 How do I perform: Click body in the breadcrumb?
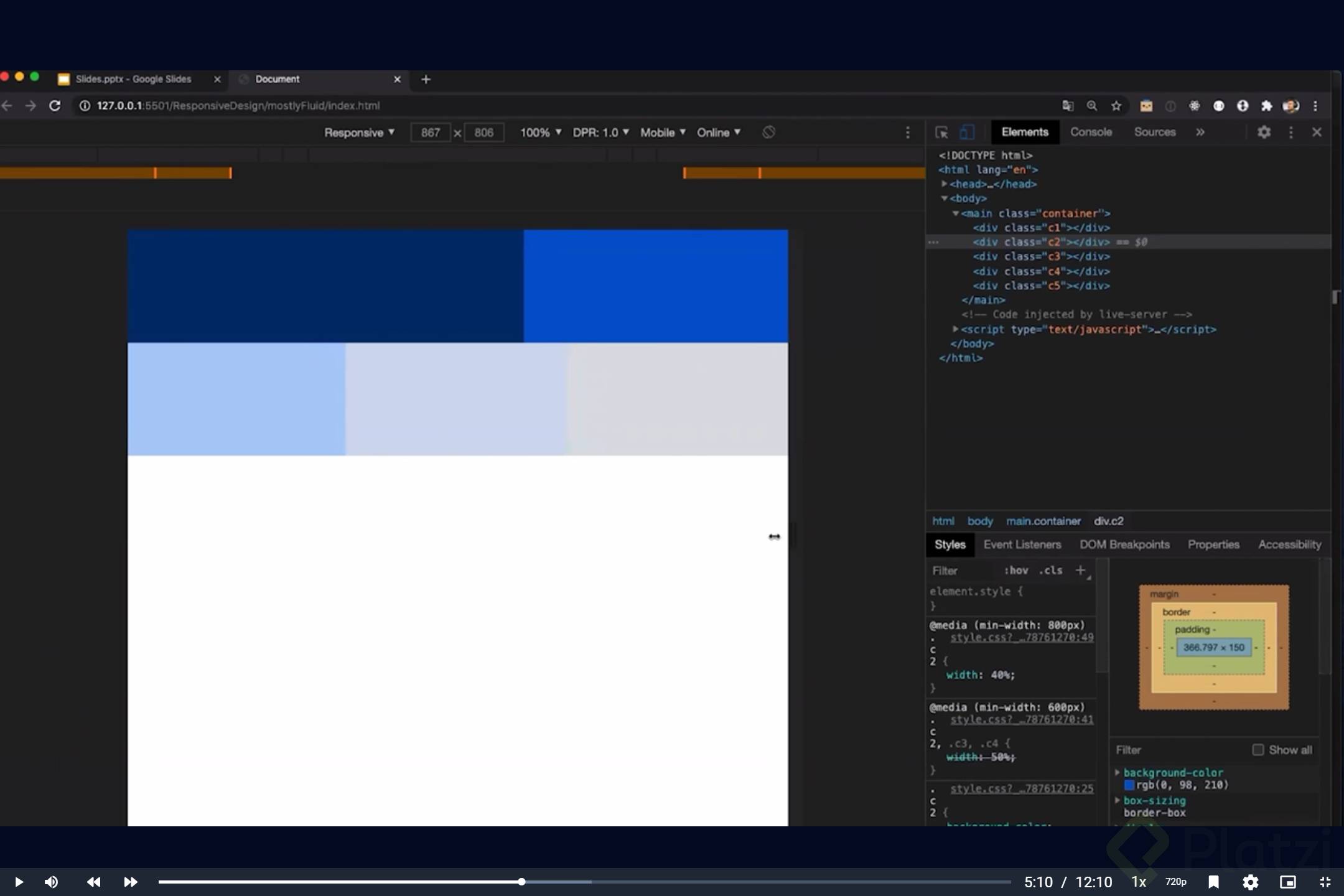[980, 521]
